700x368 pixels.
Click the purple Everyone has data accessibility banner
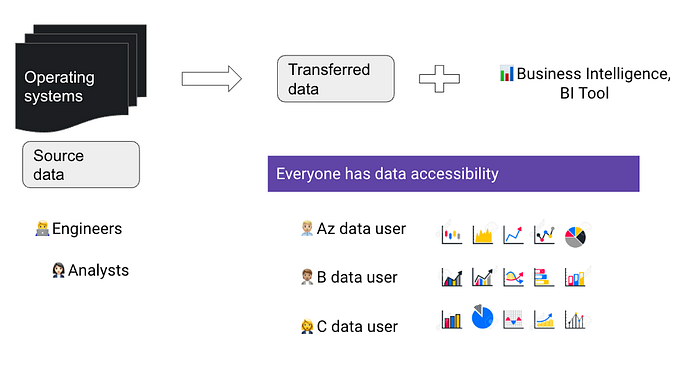click(x=454, y=174)
